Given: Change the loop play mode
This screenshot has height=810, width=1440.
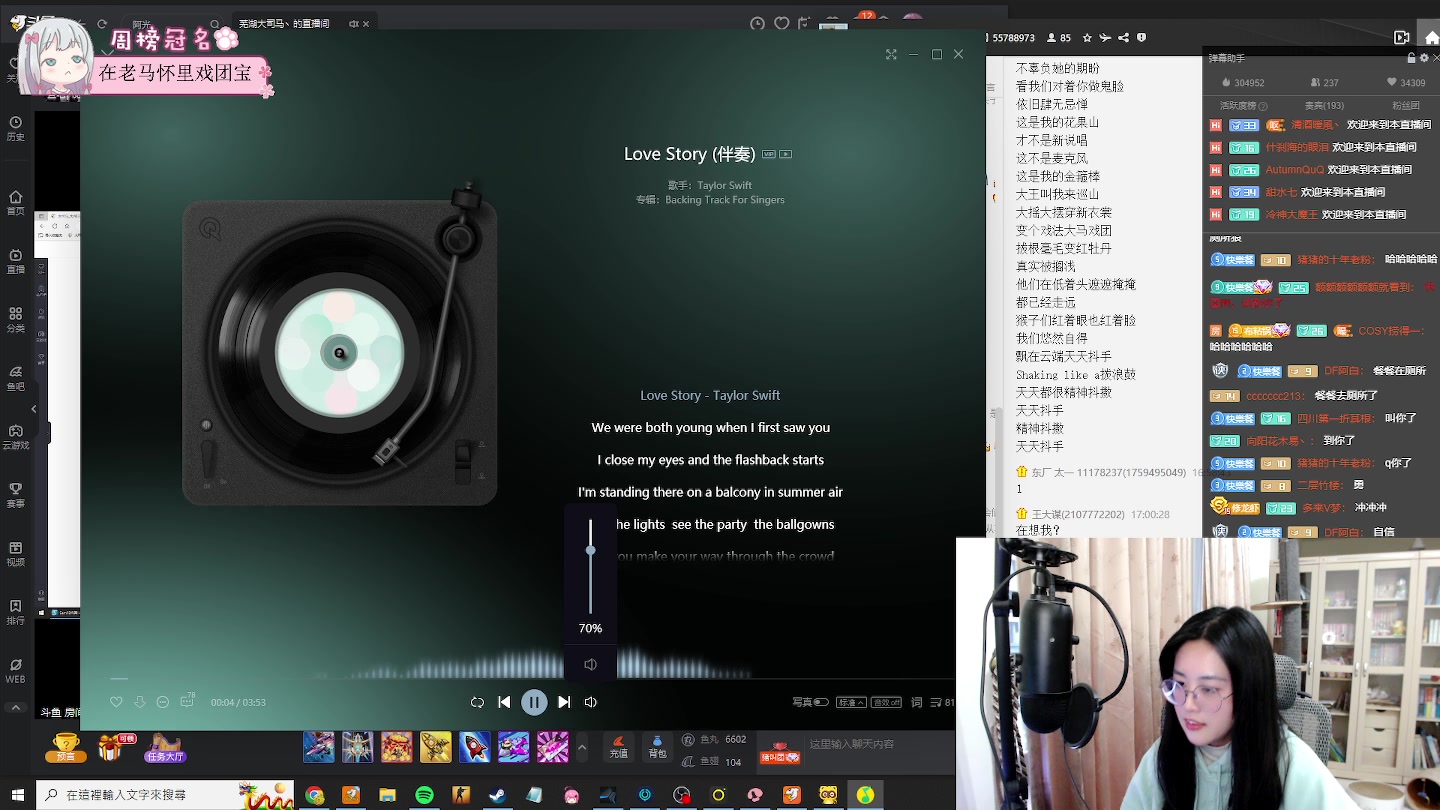Looking at the screenshot, I should (x=477, y=702).
